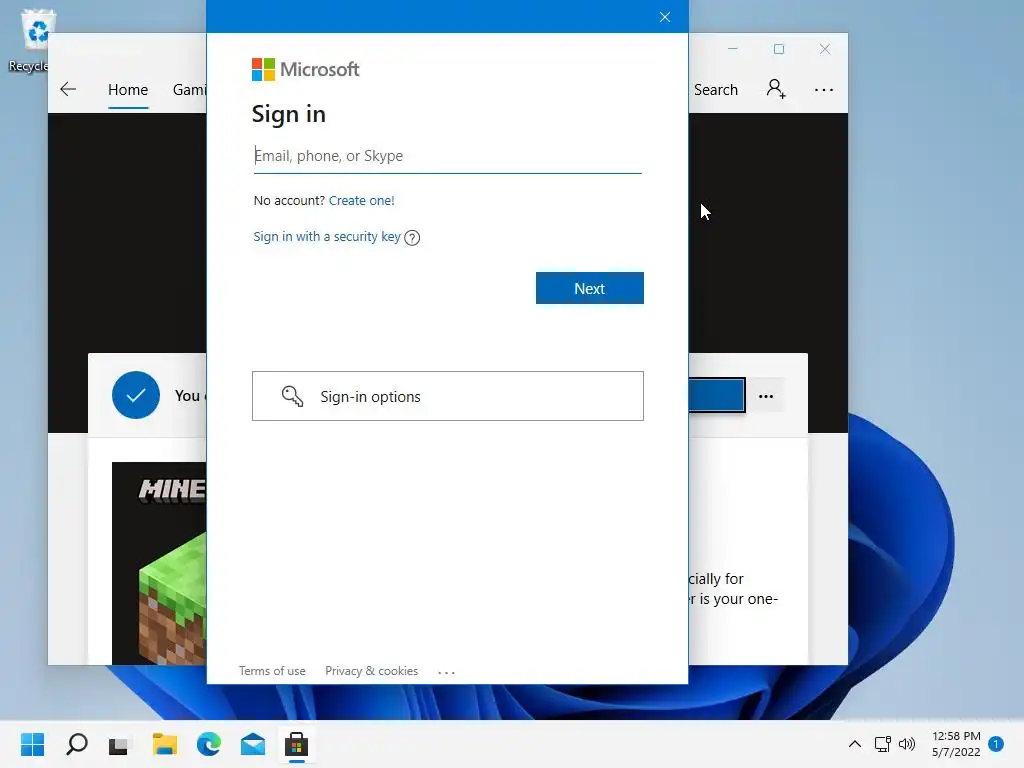Show hidden tray icons chevron
The height and width of the screenshot is (768, 1024).
click(x=854, y=744)
